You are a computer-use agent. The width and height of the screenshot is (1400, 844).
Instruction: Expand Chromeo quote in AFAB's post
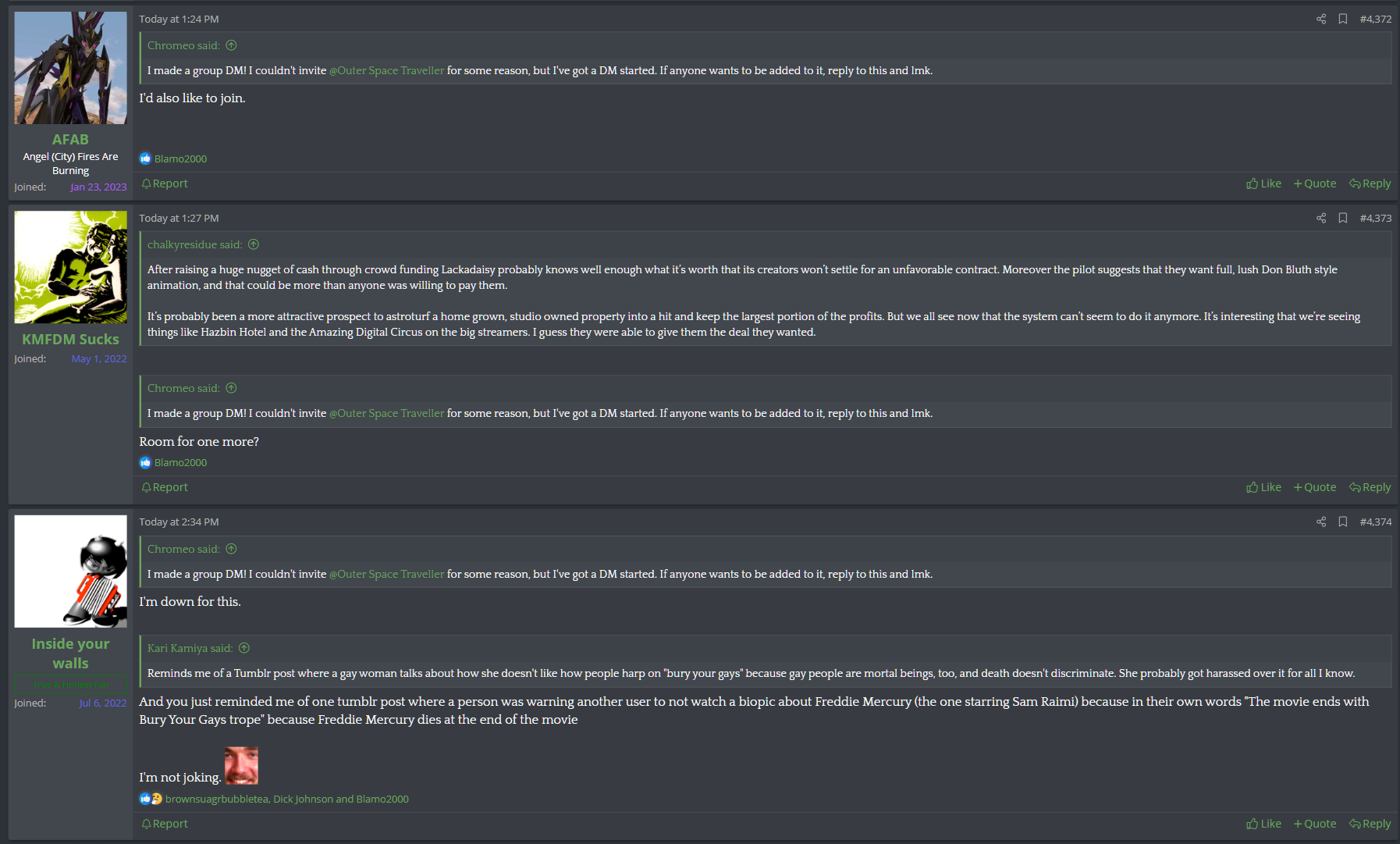(x=231, y=46)
